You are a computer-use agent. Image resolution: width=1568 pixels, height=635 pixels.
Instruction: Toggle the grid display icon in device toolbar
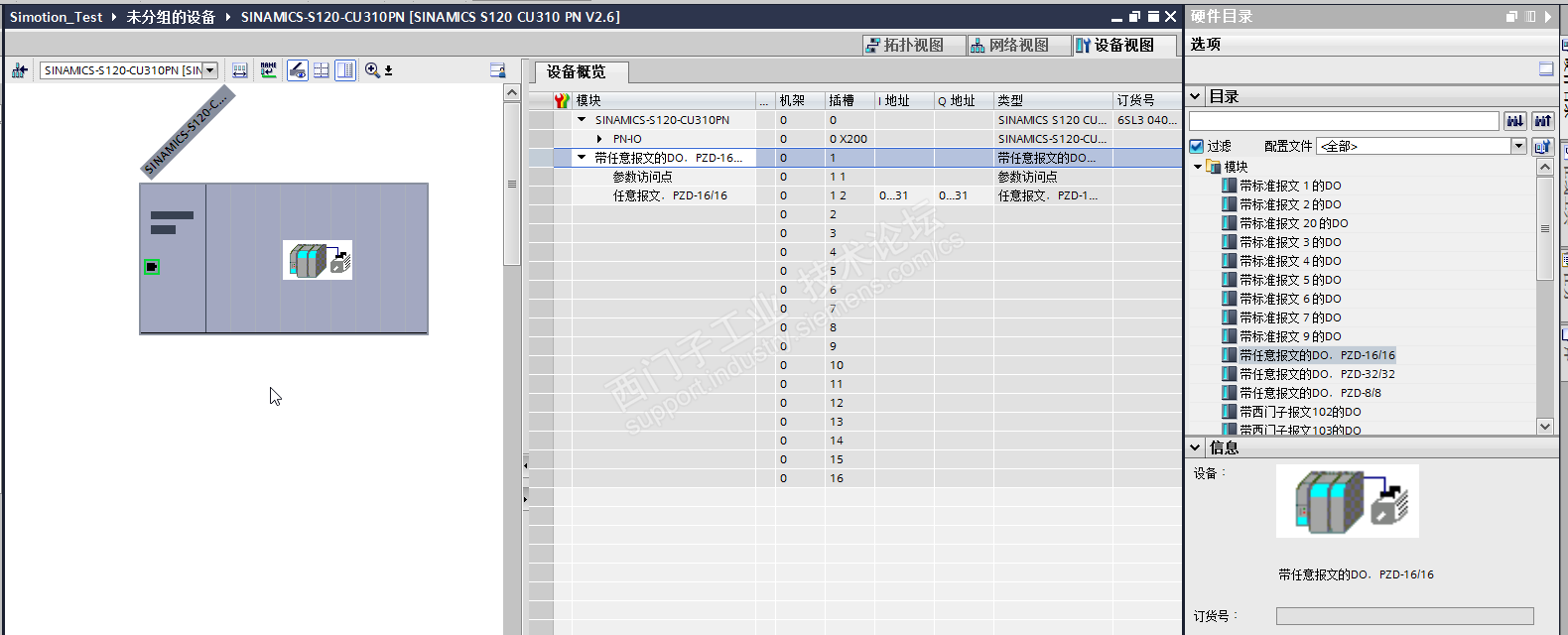click(x=322, y=70)
